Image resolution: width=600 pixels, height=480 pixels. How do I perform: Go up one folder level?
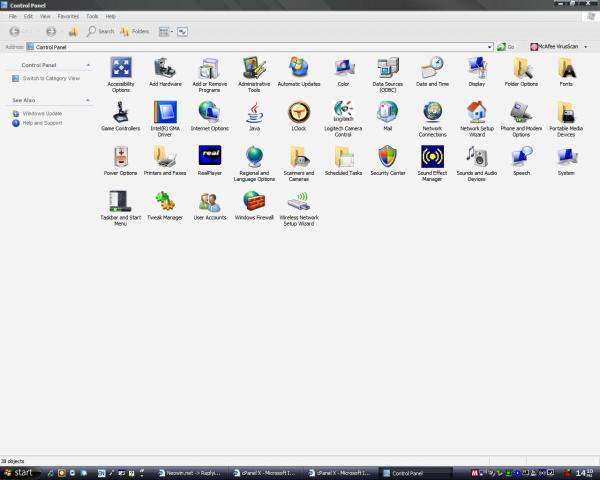pos(73,31)
